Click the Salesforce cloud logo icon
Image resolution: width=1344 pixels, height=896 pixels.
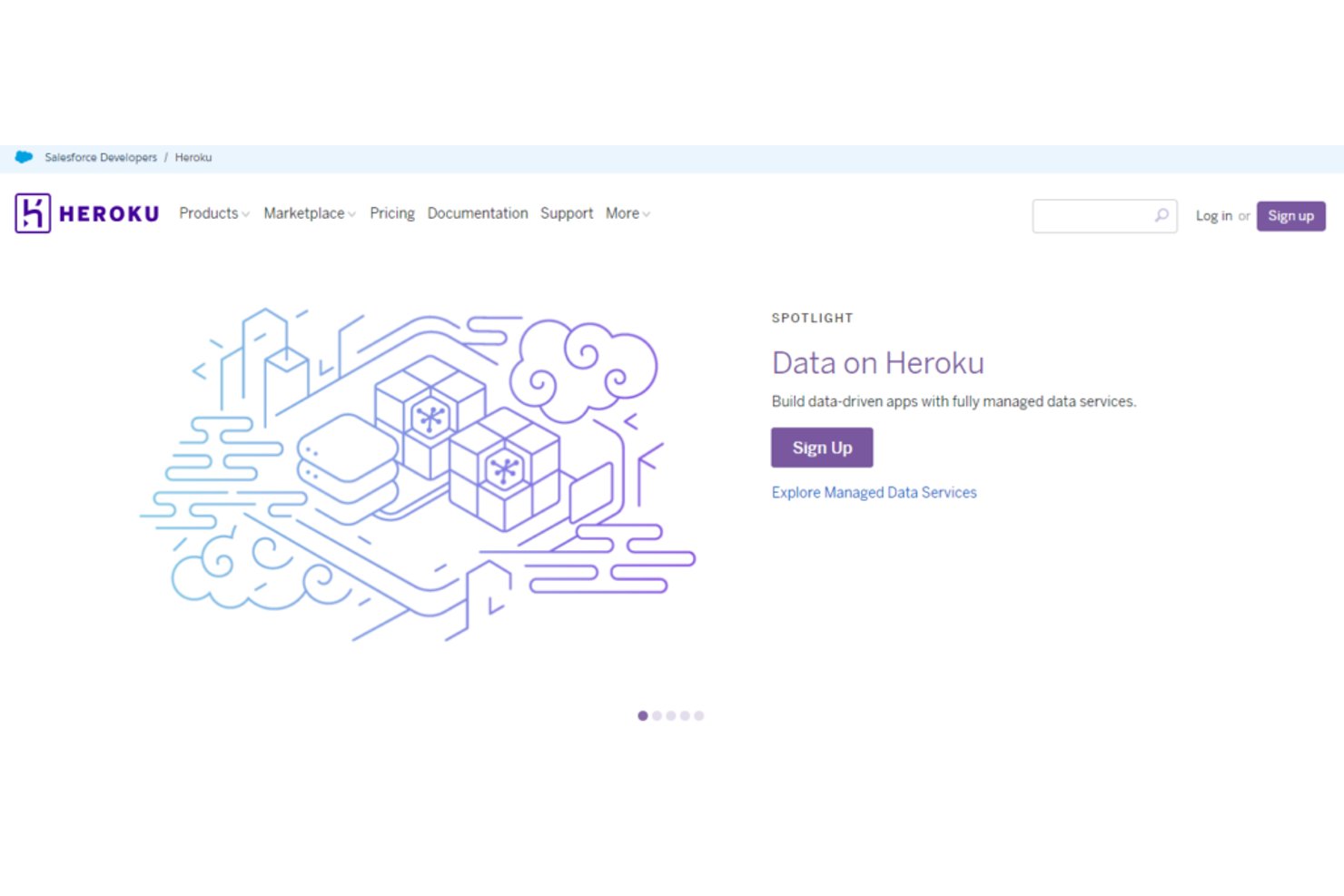(24, 157)
